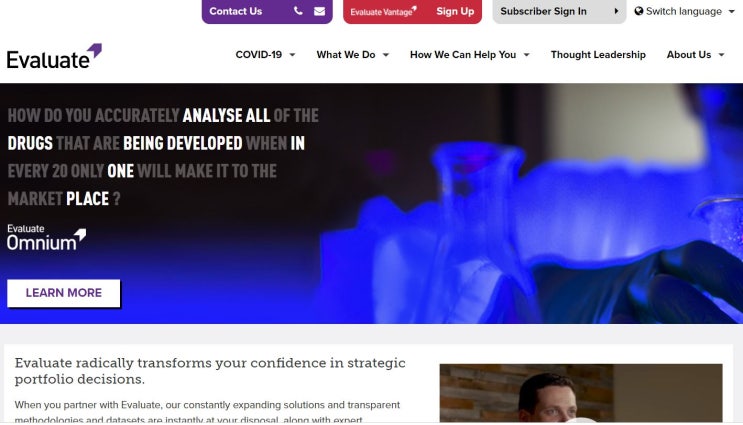Click the phone icon in Contact Us
The height and width of the screenshot is (425, 743).
pos(298,11)
